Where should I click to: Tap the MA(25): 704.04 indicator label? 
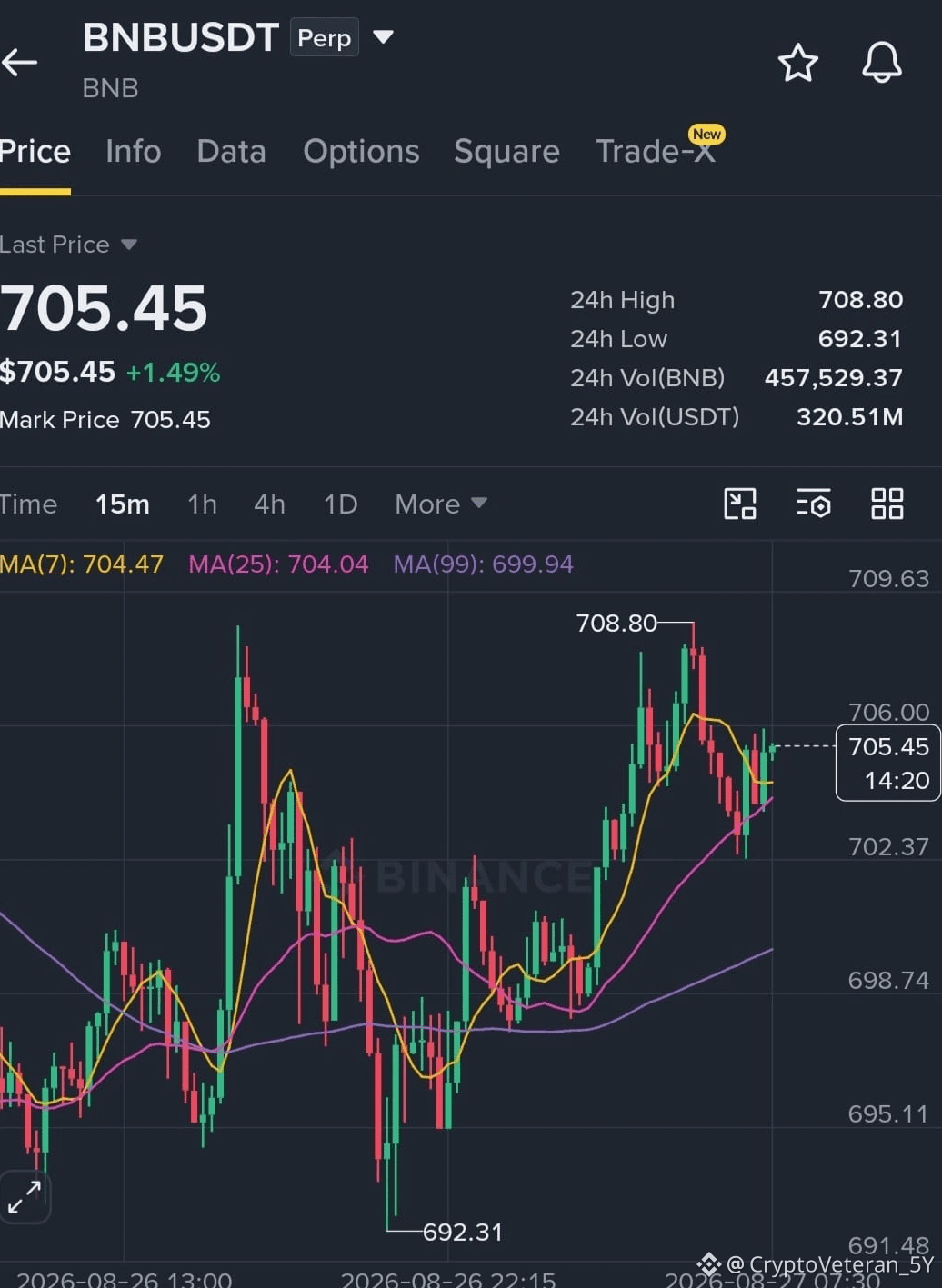(278, 564)
